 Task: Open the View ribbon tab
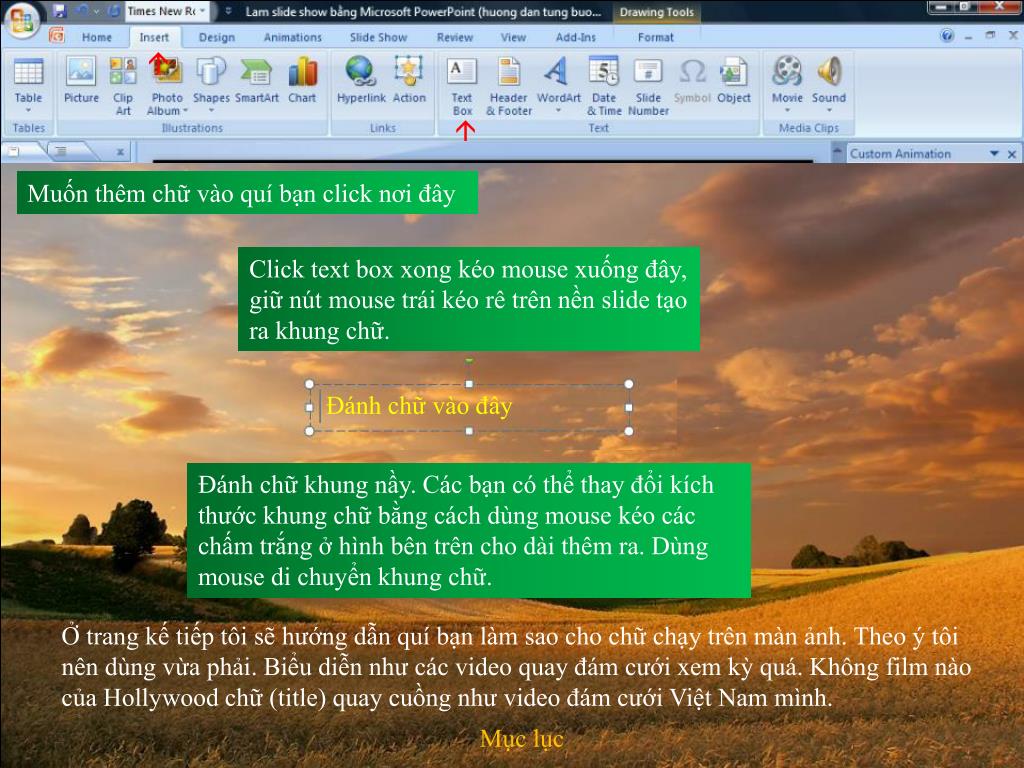(x=513, y=37)
